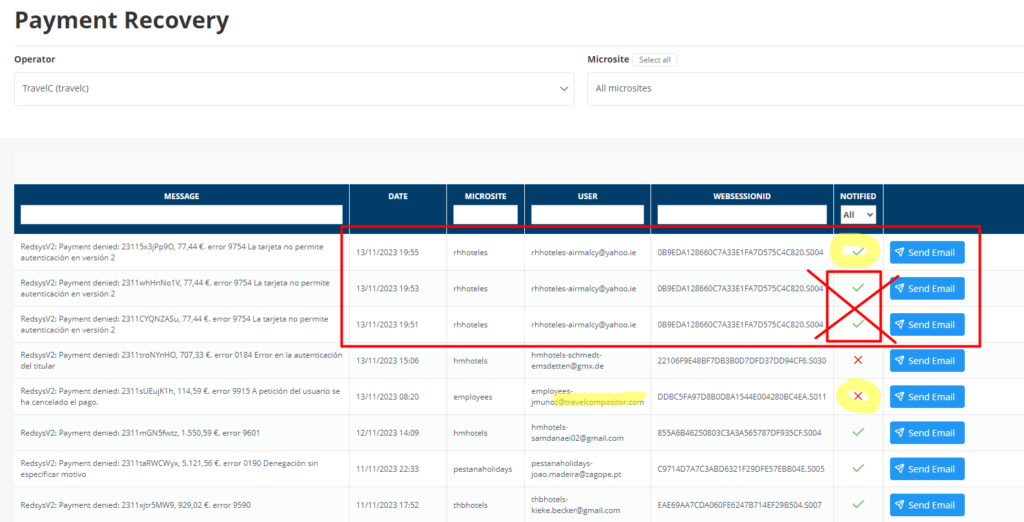
Task: Click green checkmark in 12/11/2023 14:09 row
Action: [857, 432]
